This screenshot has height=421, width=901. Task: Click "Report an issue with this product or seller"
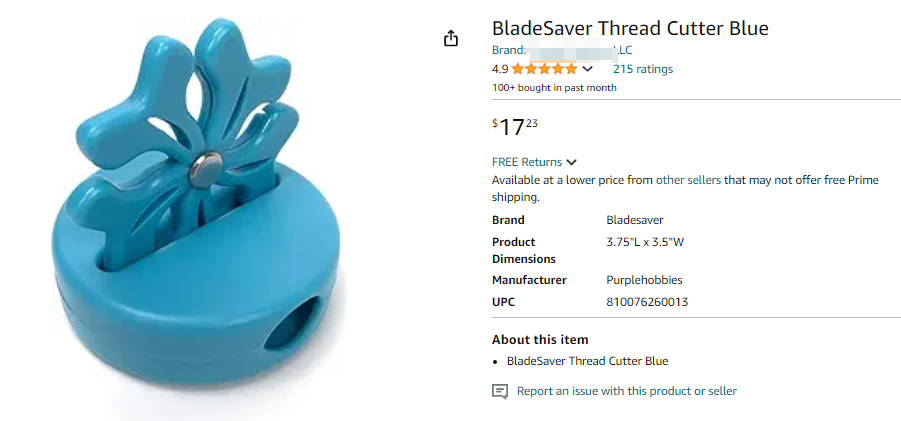(x=626, y=391)
